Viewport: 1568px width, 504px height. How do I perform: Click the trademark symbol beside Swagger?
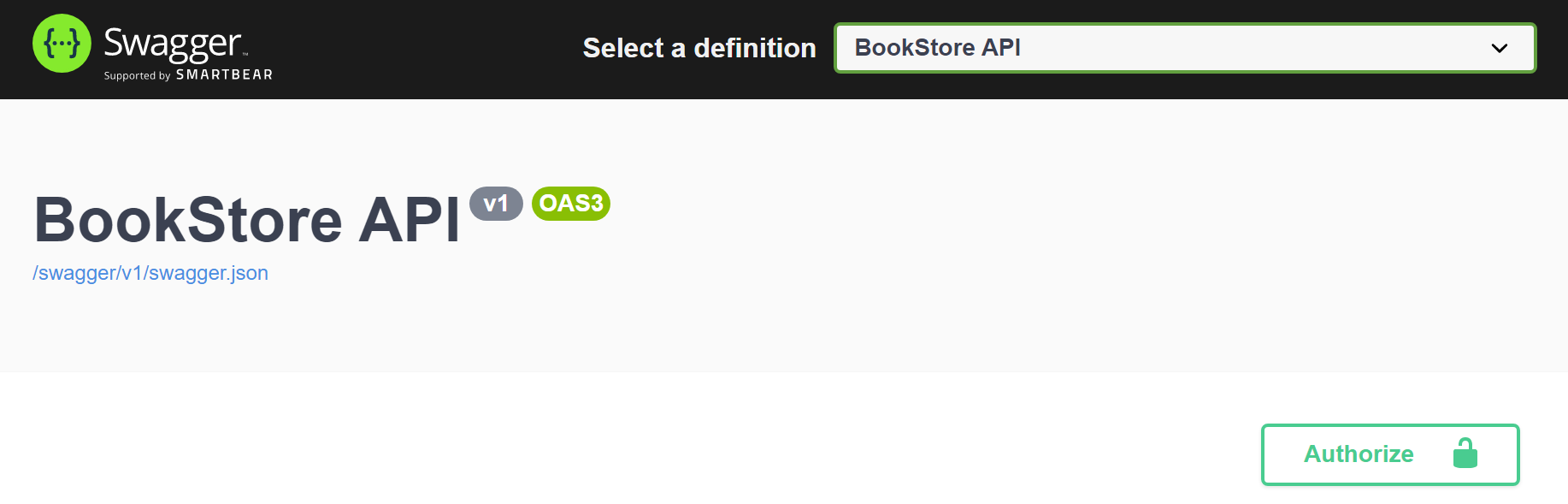245,54
